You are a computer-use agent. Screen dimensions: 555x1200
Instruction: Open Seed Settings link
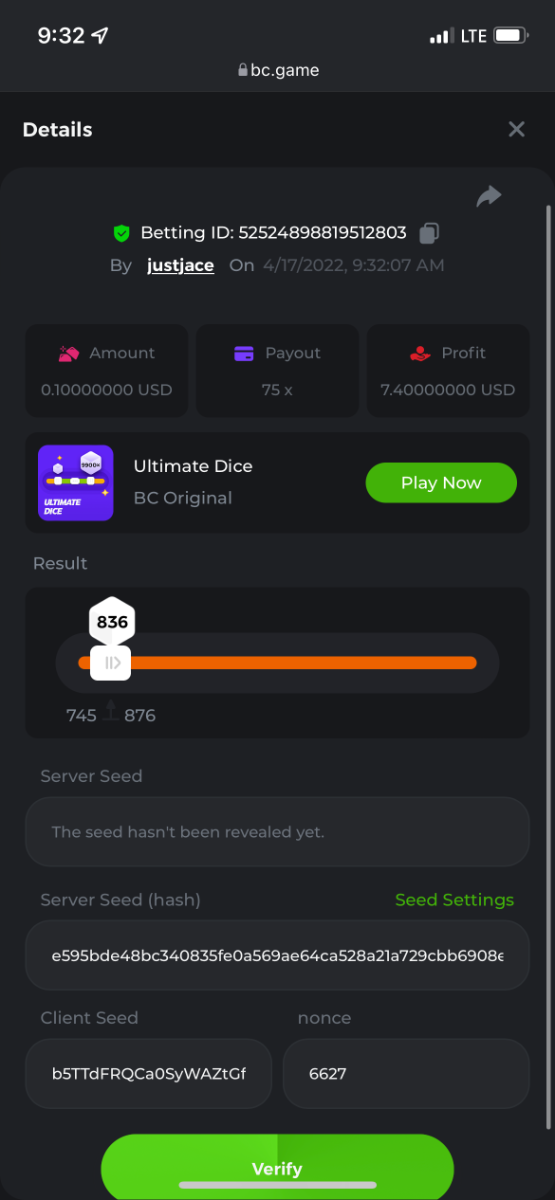pos(454,900)
